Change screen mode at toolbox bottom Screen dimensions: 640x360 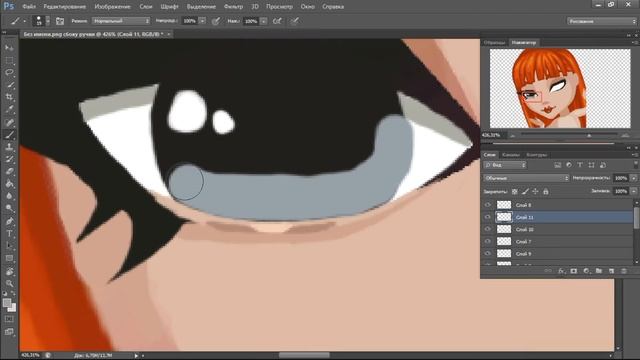[x=9, y=332]
